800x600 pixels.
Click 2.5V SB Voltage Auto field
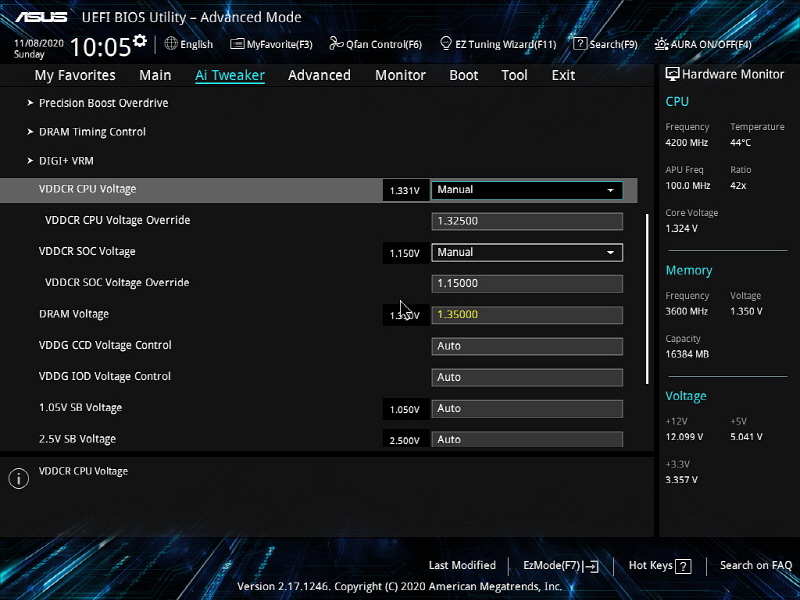527,439
